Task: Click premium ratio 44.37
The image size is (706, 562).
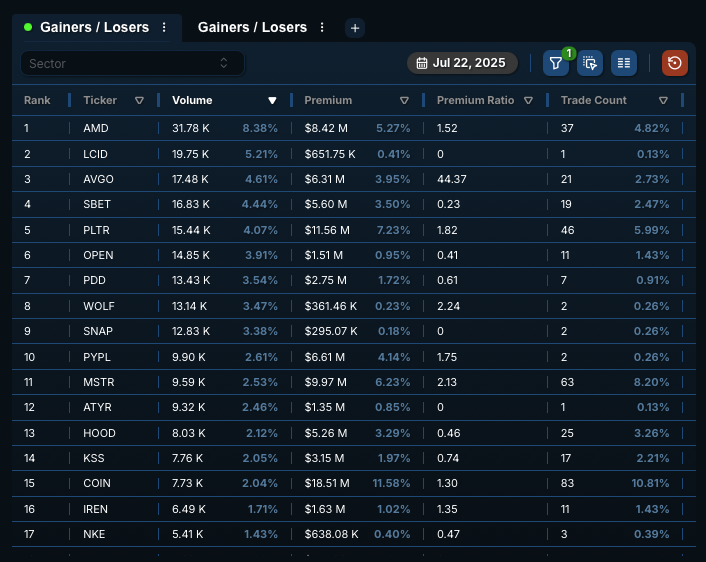Action: pos(452,179)
